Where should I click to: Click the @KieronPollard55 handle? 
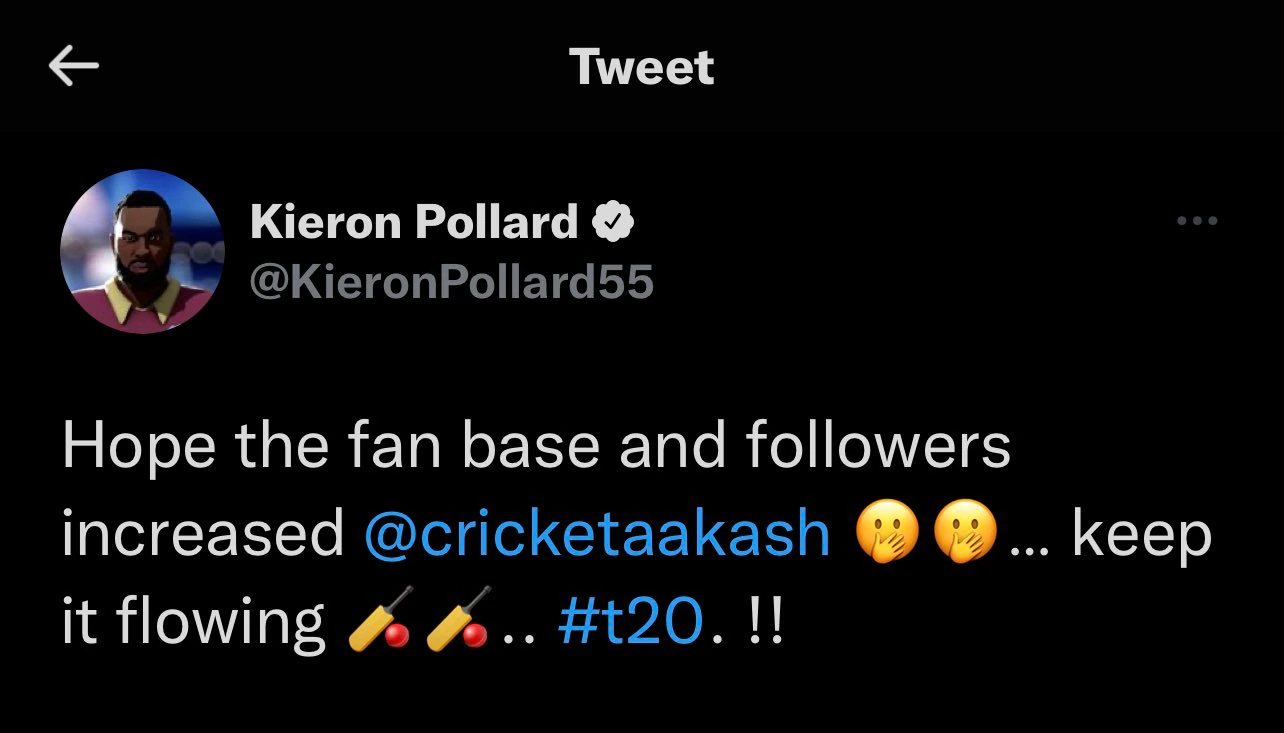451,283
